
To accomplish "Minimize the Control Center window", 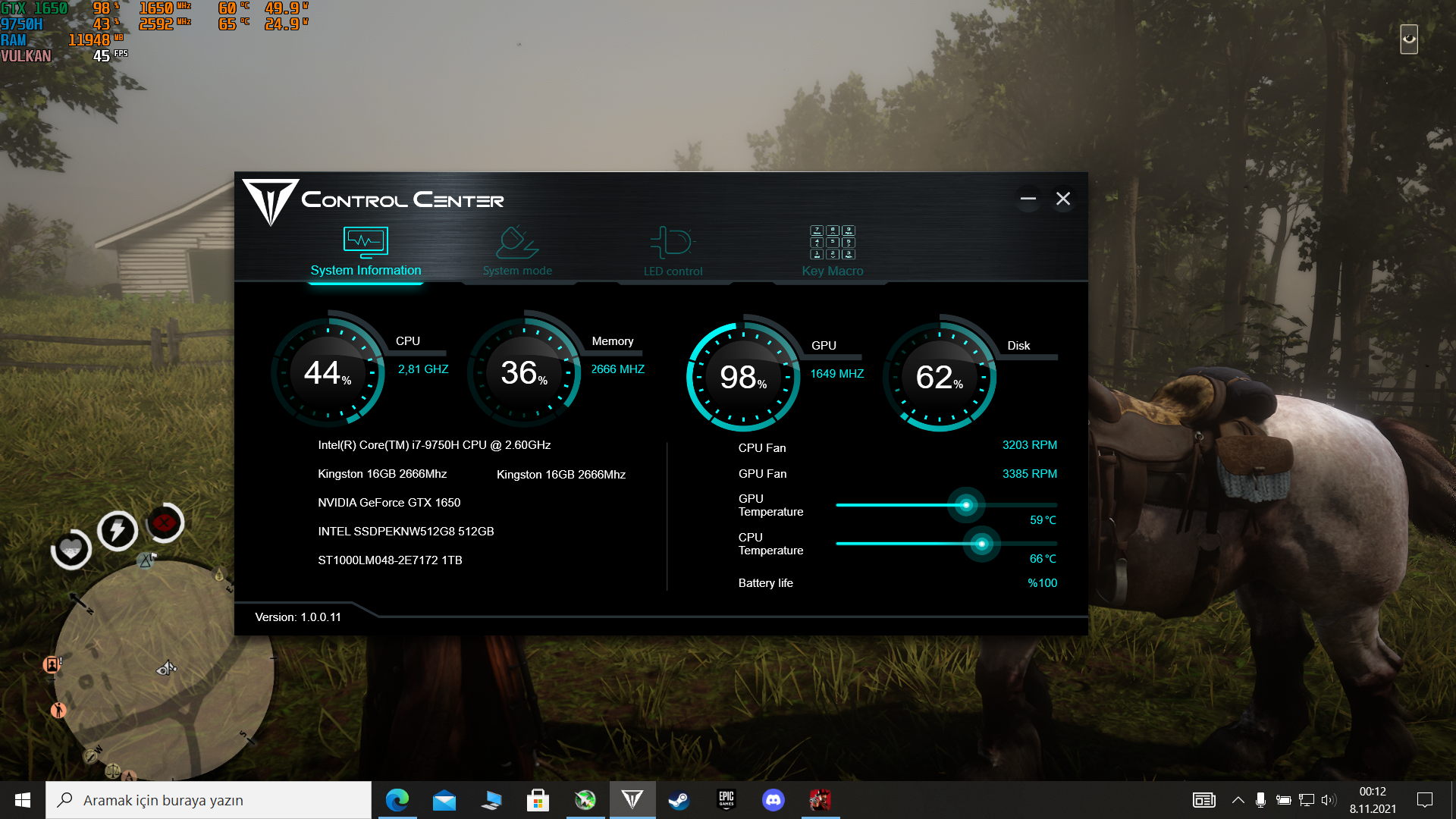I will [1028, 199].
